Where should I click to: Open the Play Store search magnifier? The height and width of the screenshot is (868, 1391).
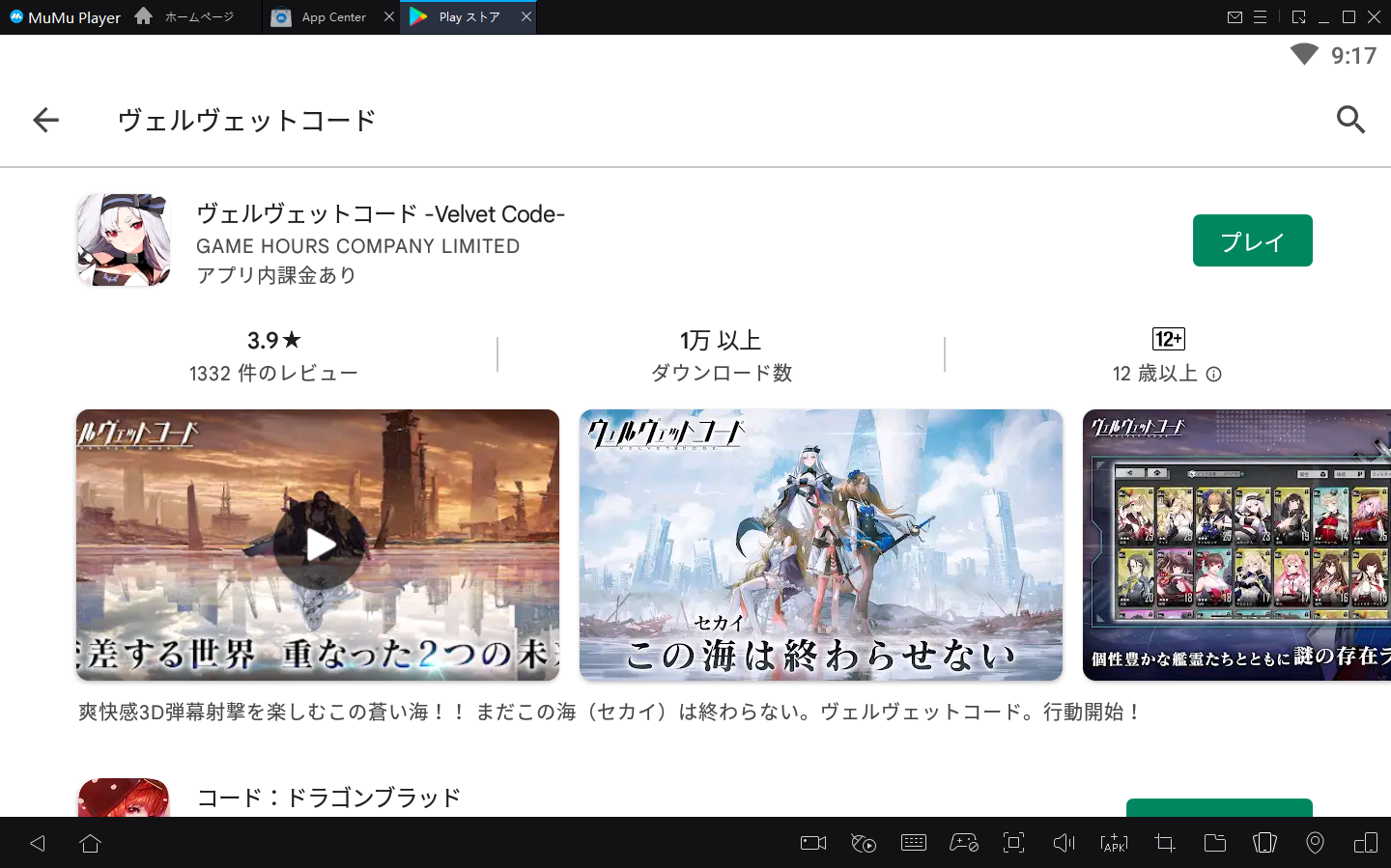[x=1350, y=120]
